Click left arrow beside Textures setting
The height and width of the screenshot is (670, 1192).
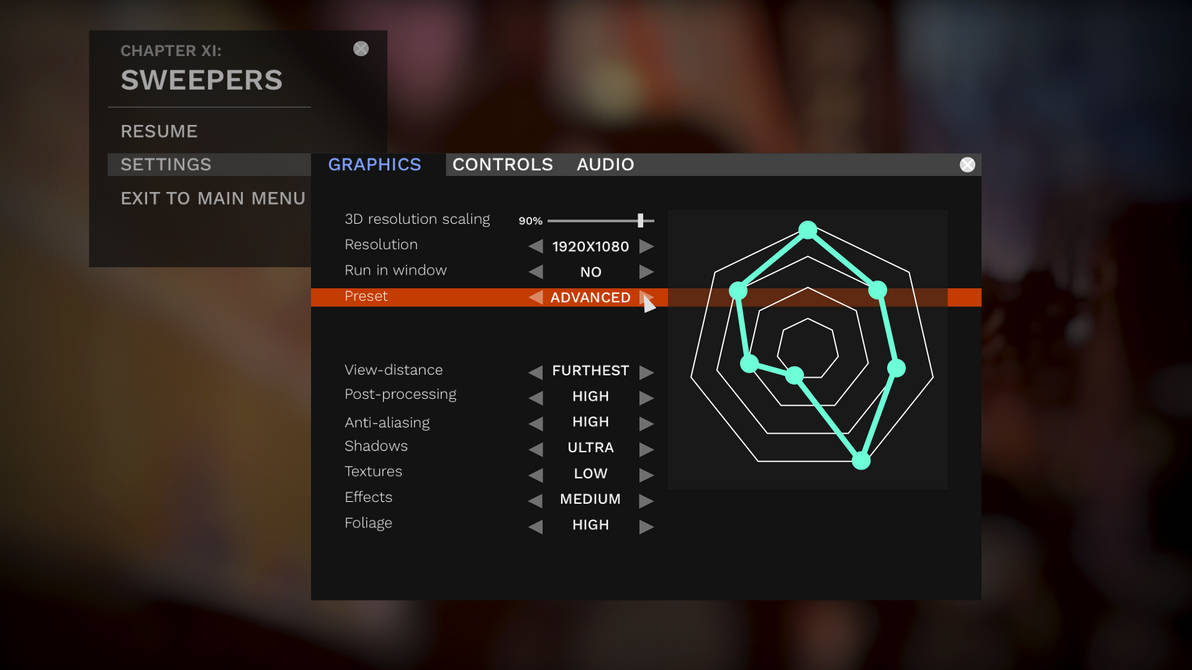click(535, 474)
